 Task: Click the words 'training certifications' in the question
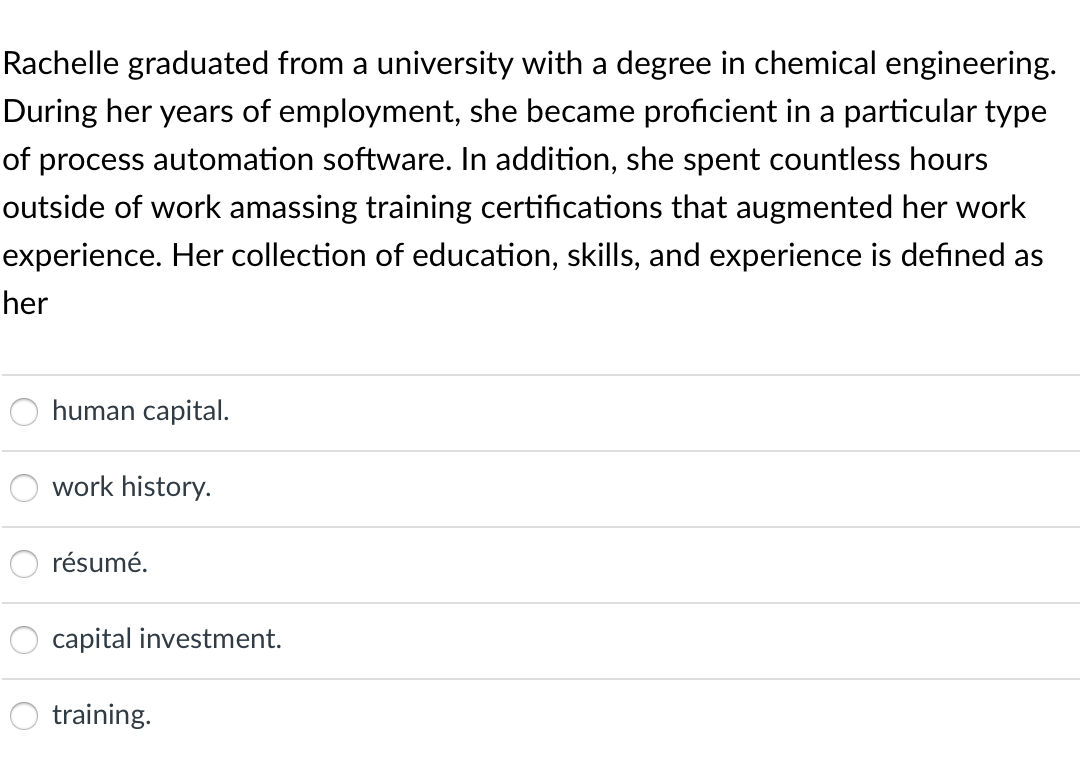(515, 208)
